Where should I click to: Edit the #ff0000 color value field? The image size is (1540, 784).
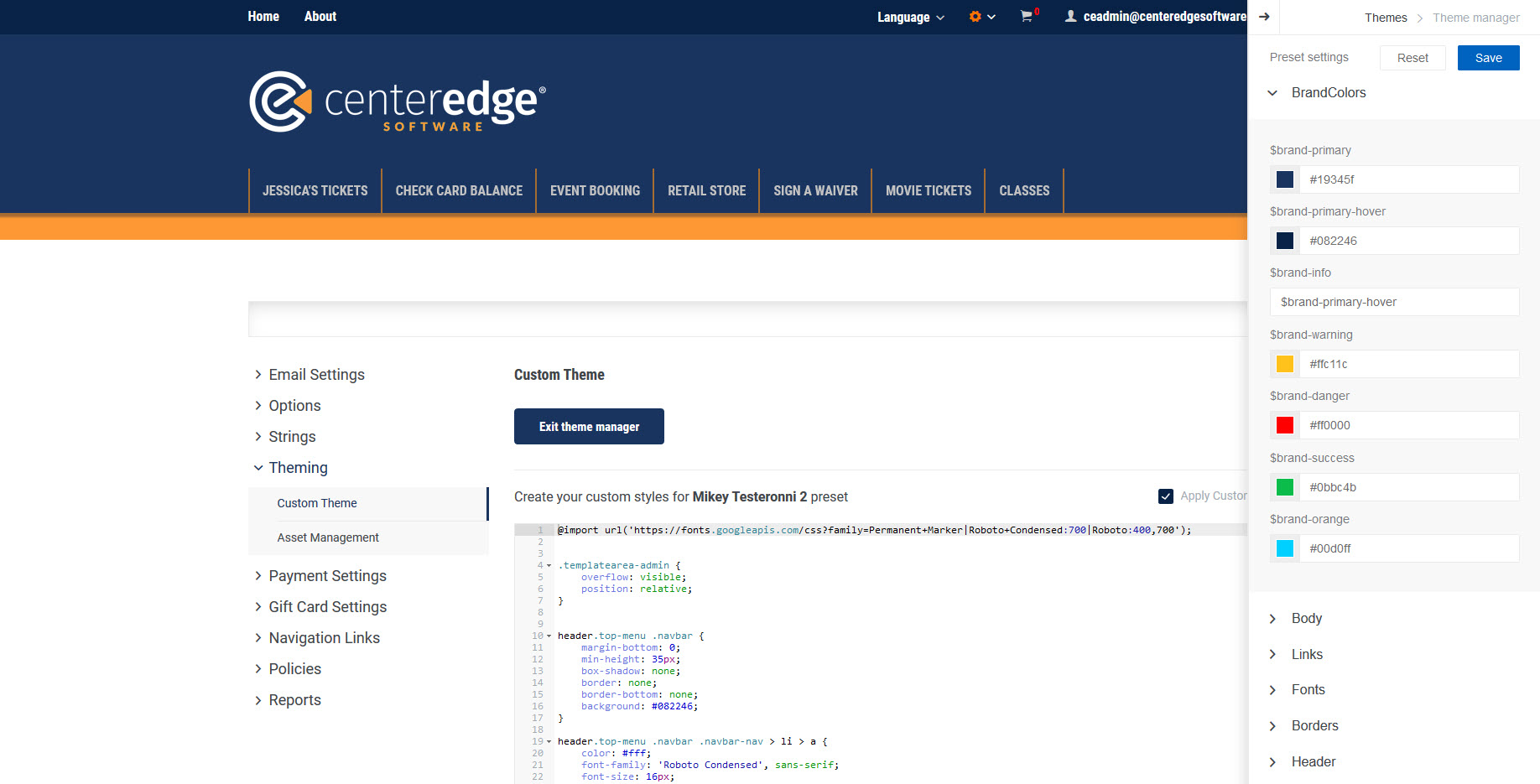tap(1409, 425)
